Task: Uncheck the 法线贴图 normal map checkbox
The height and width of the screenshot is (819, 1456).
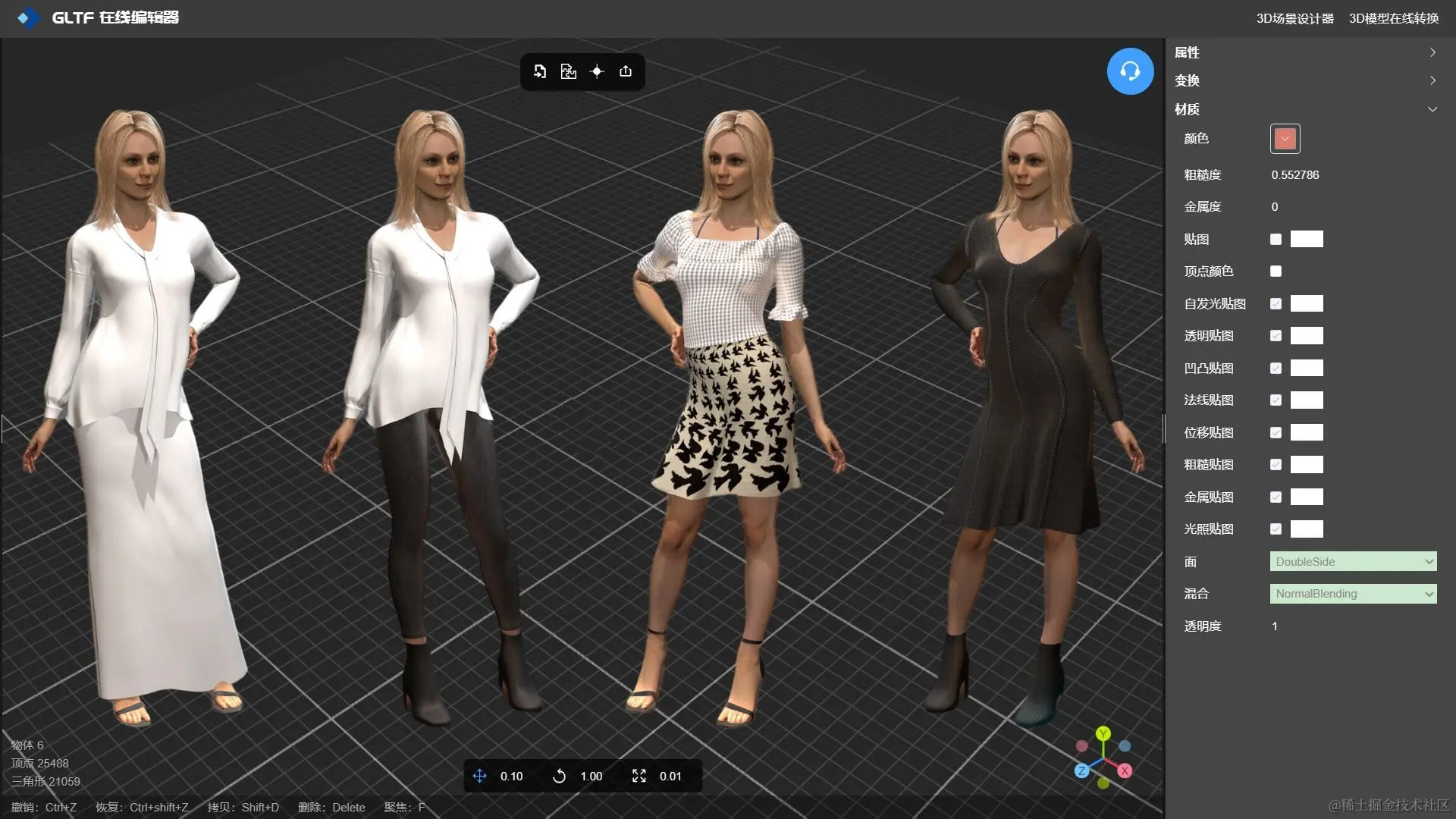Action: pyautogui.click(x=1276, y=400)
